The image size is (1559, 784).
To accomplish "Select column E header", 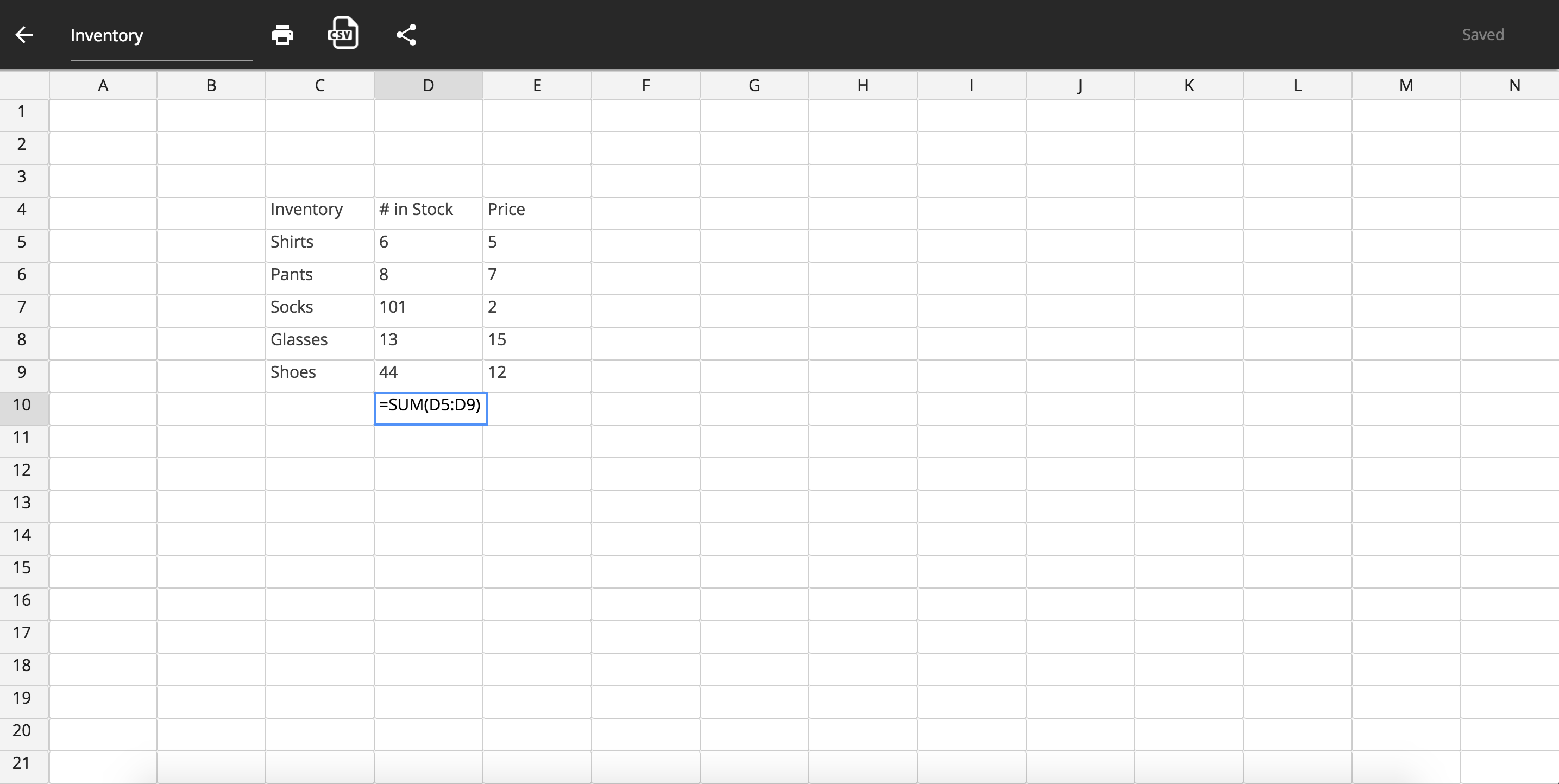I will point(537,85).
